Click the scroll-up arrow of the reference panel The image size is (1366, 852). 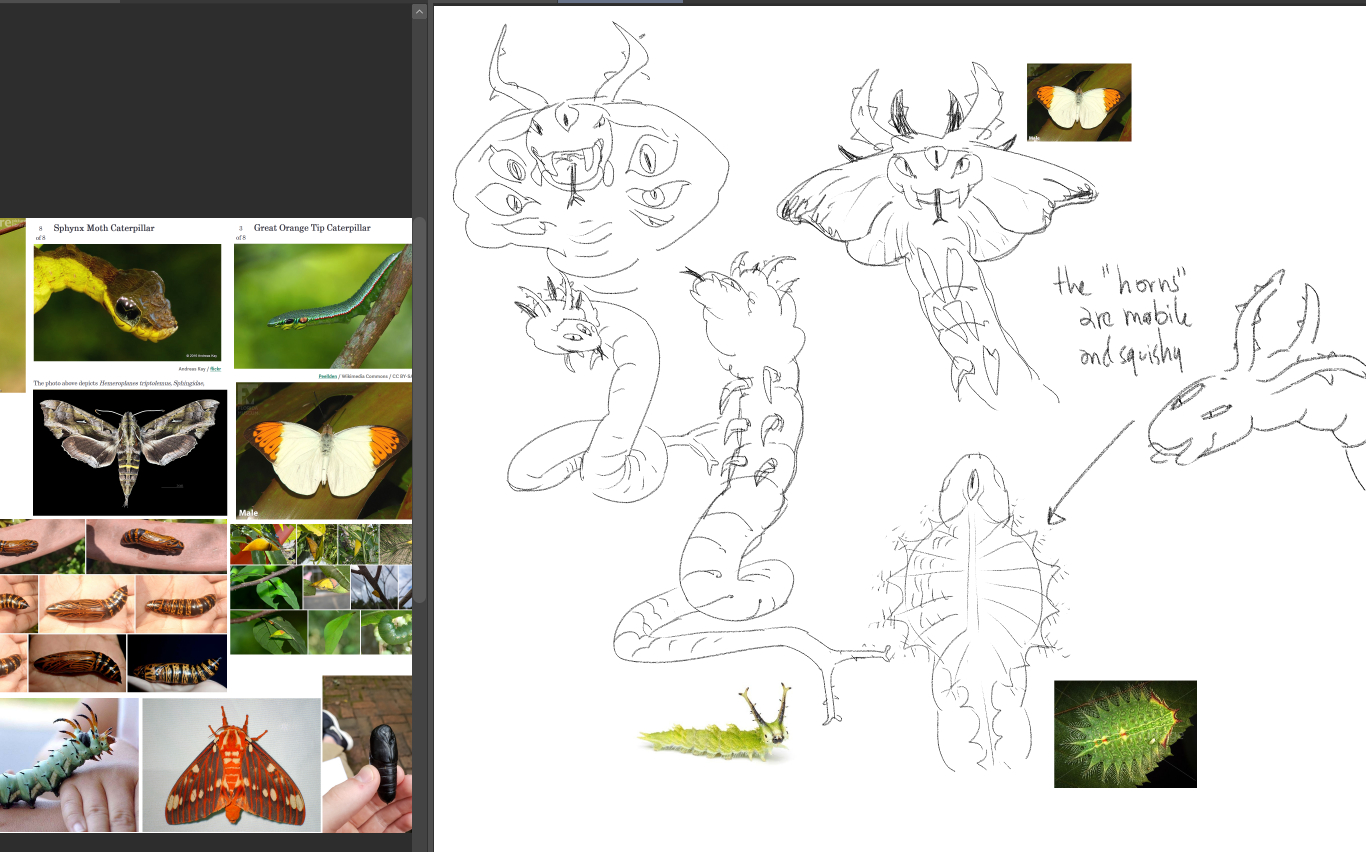(419, 12)
